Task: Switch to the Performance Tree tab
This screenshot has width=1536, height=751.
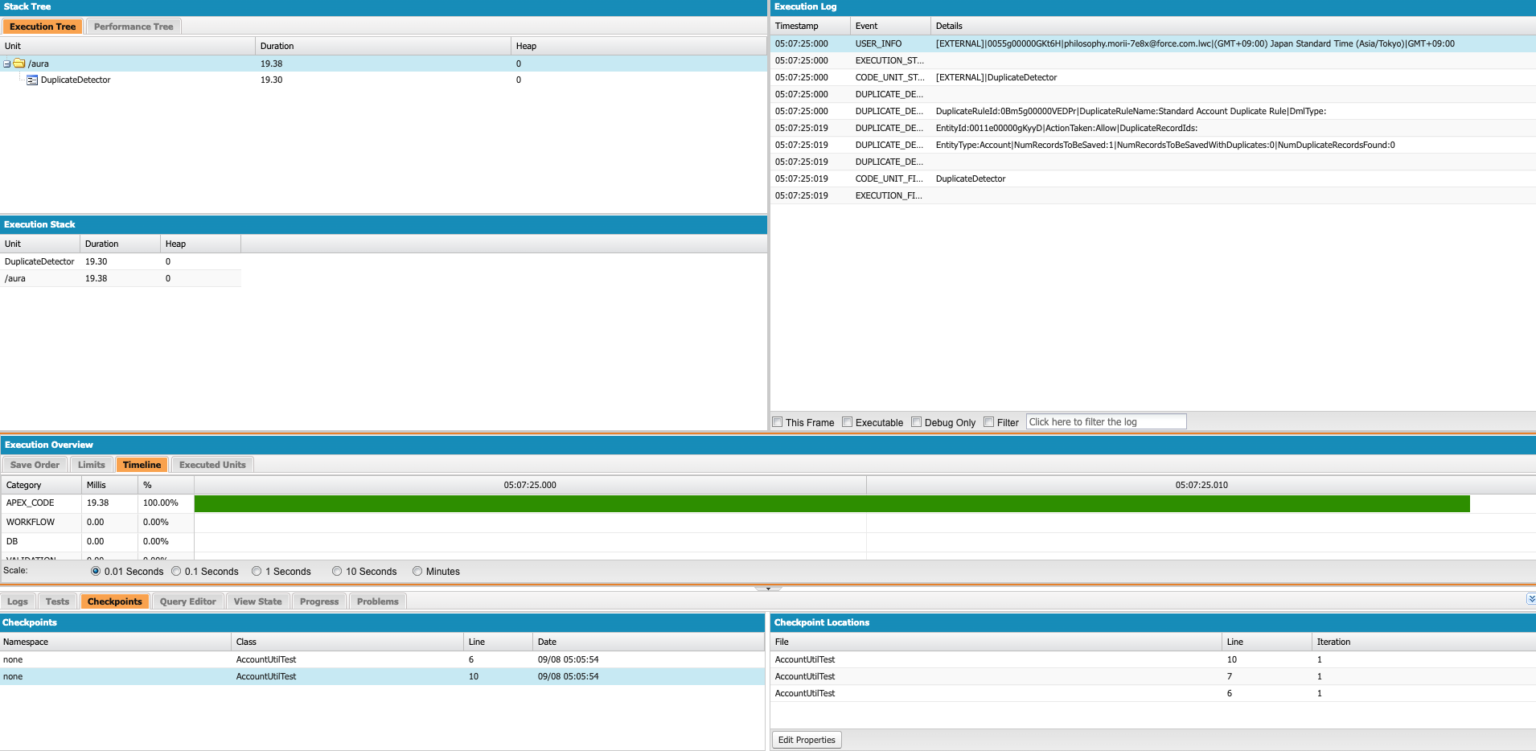Action: point(133,26)
